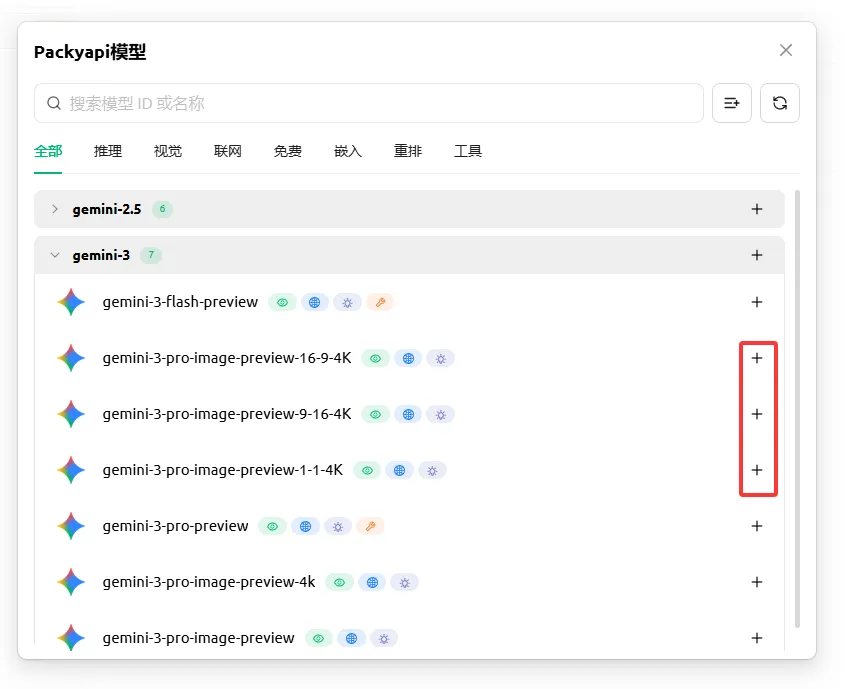Click Gemini logo of gemini-3-flash-preview
Screen dimensions: 845x689
(71, 302)
